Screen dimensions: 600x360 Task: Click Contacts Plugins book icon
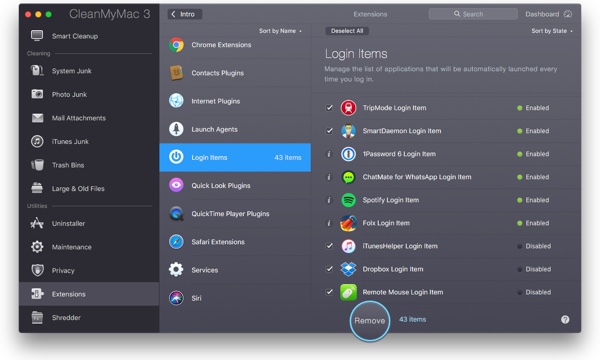176,73
